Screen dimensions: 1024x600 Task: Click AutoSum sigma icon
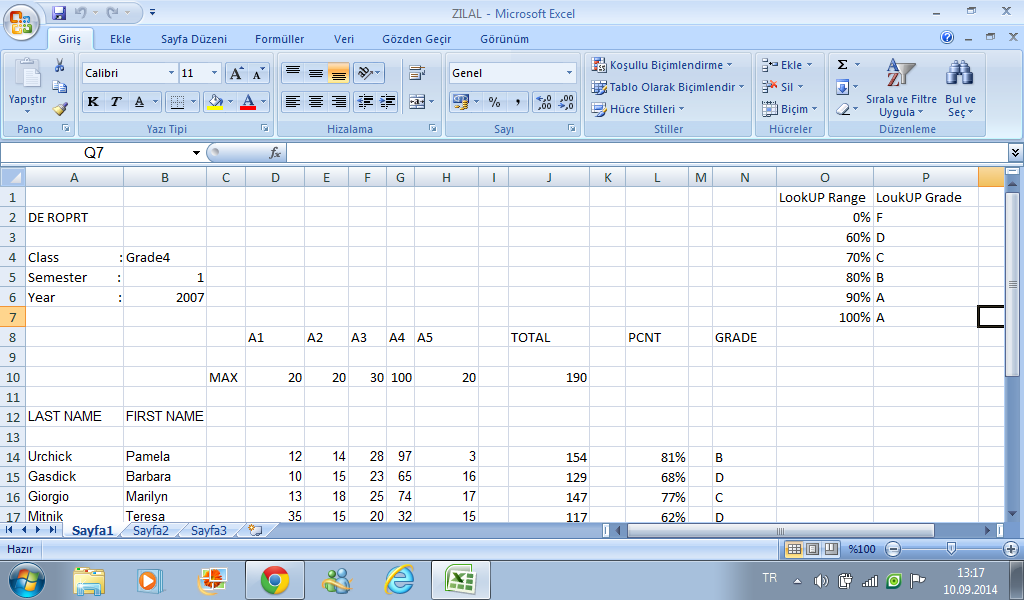pyautogui.click(x=842, y=65)
